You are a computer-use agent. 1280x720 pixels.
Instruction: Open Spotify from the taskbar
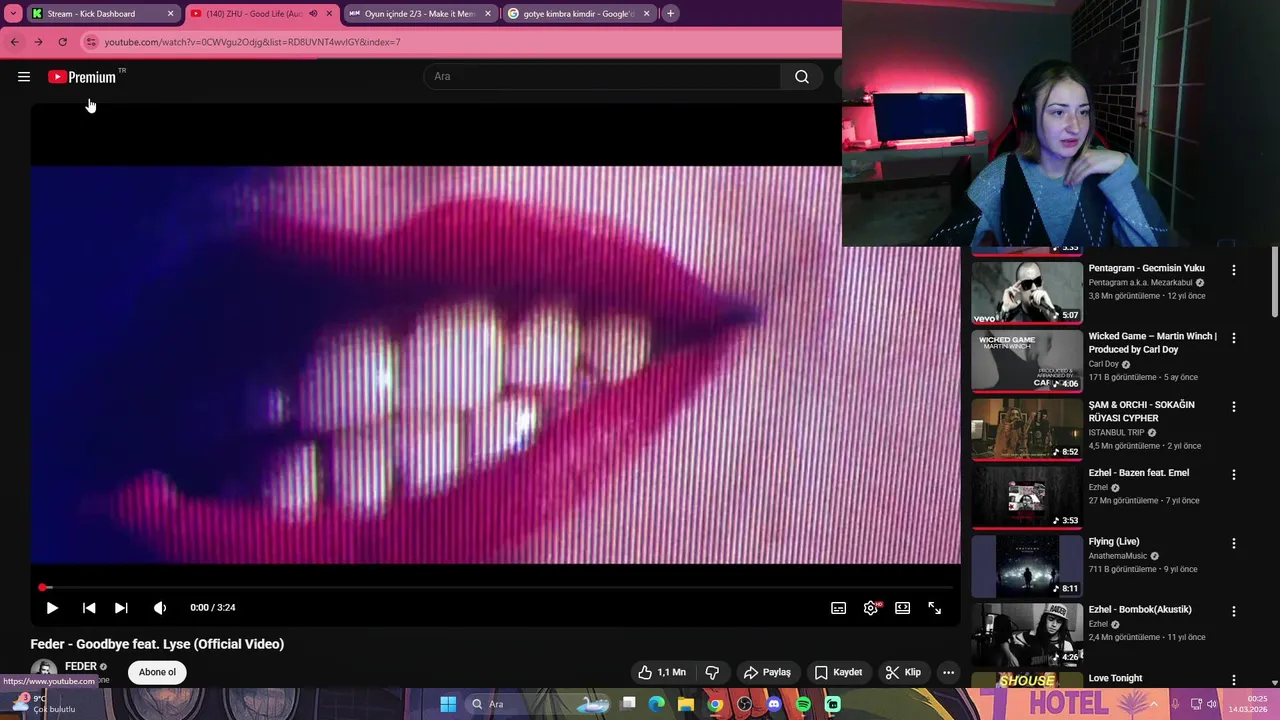[803, 704]
